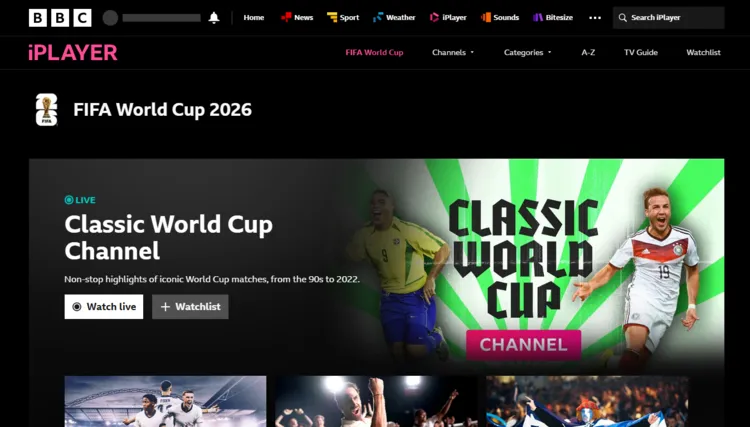Click the yellow Sport icon
This screenshot has height=427, width=750.
click(x=332, y=18)
